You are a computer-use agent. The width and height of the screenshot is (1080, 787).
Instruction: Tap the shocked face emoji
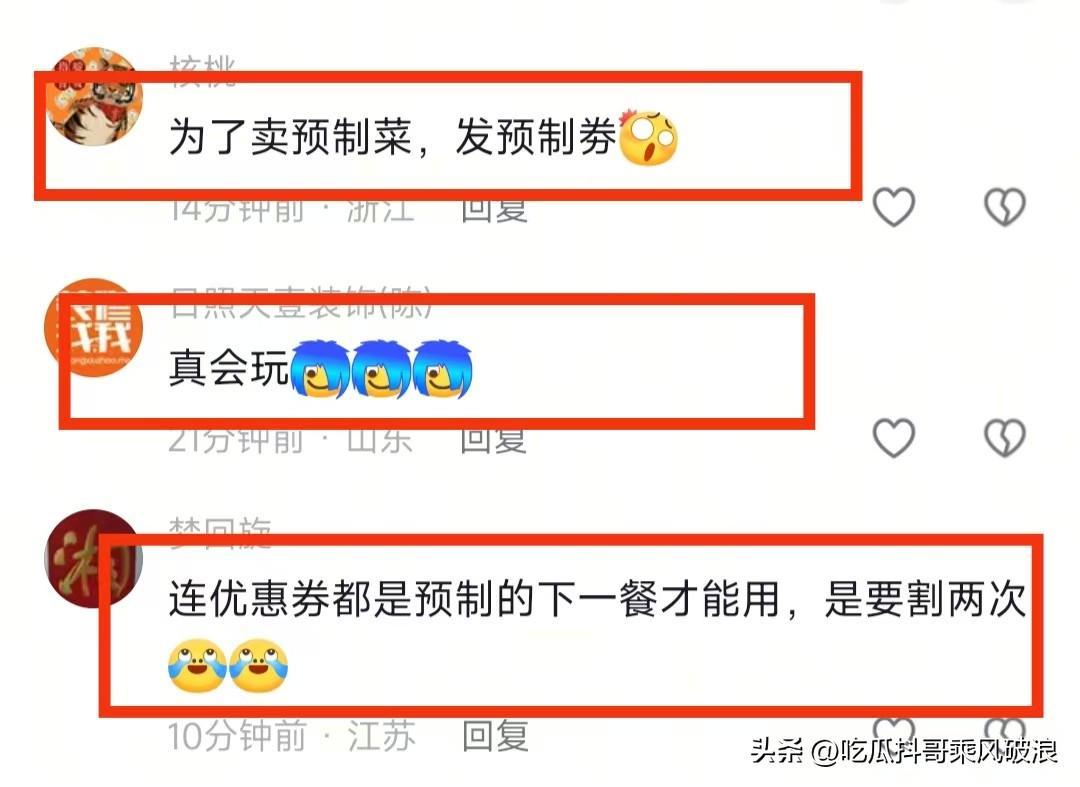point(647,138)
